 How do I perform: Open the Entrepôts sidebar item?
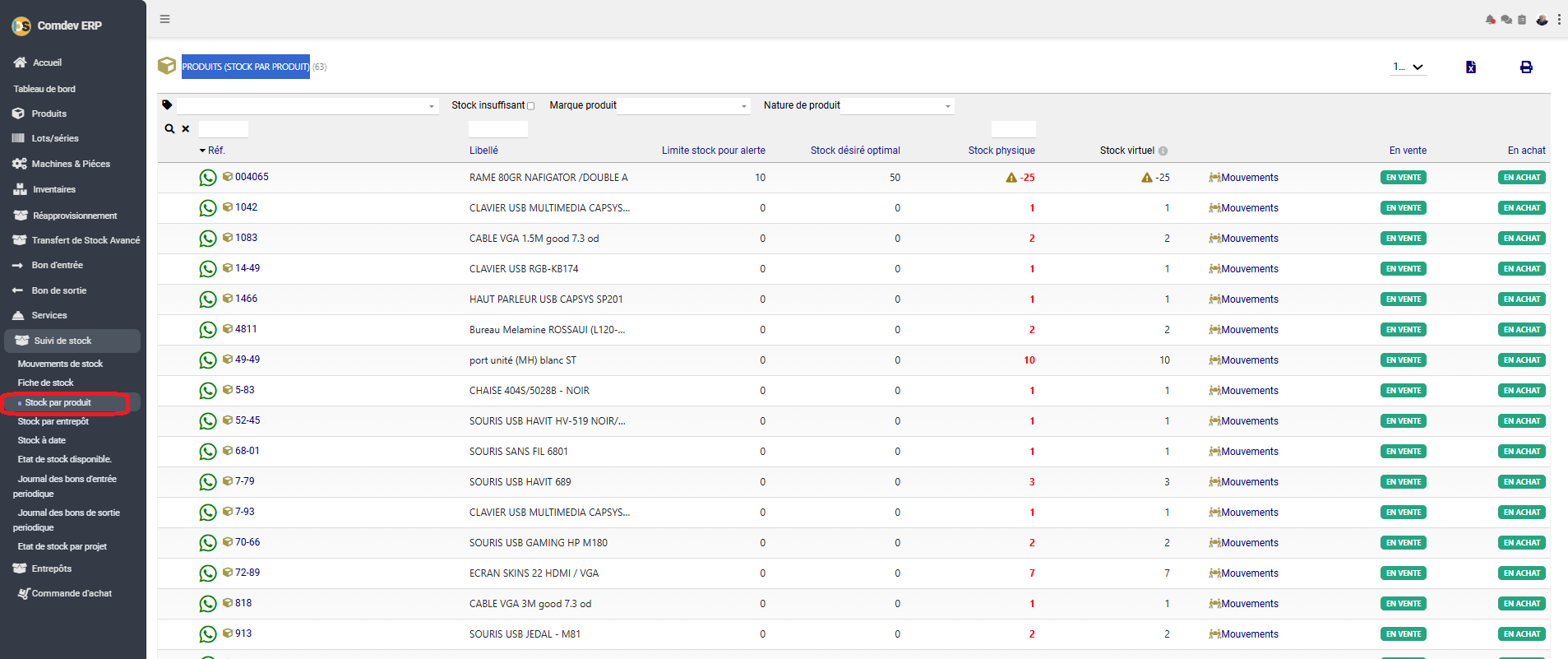[51, 569]
